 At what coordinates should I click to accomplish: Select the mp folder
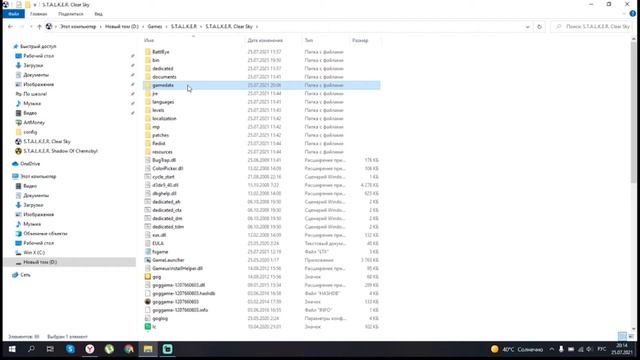156,127
